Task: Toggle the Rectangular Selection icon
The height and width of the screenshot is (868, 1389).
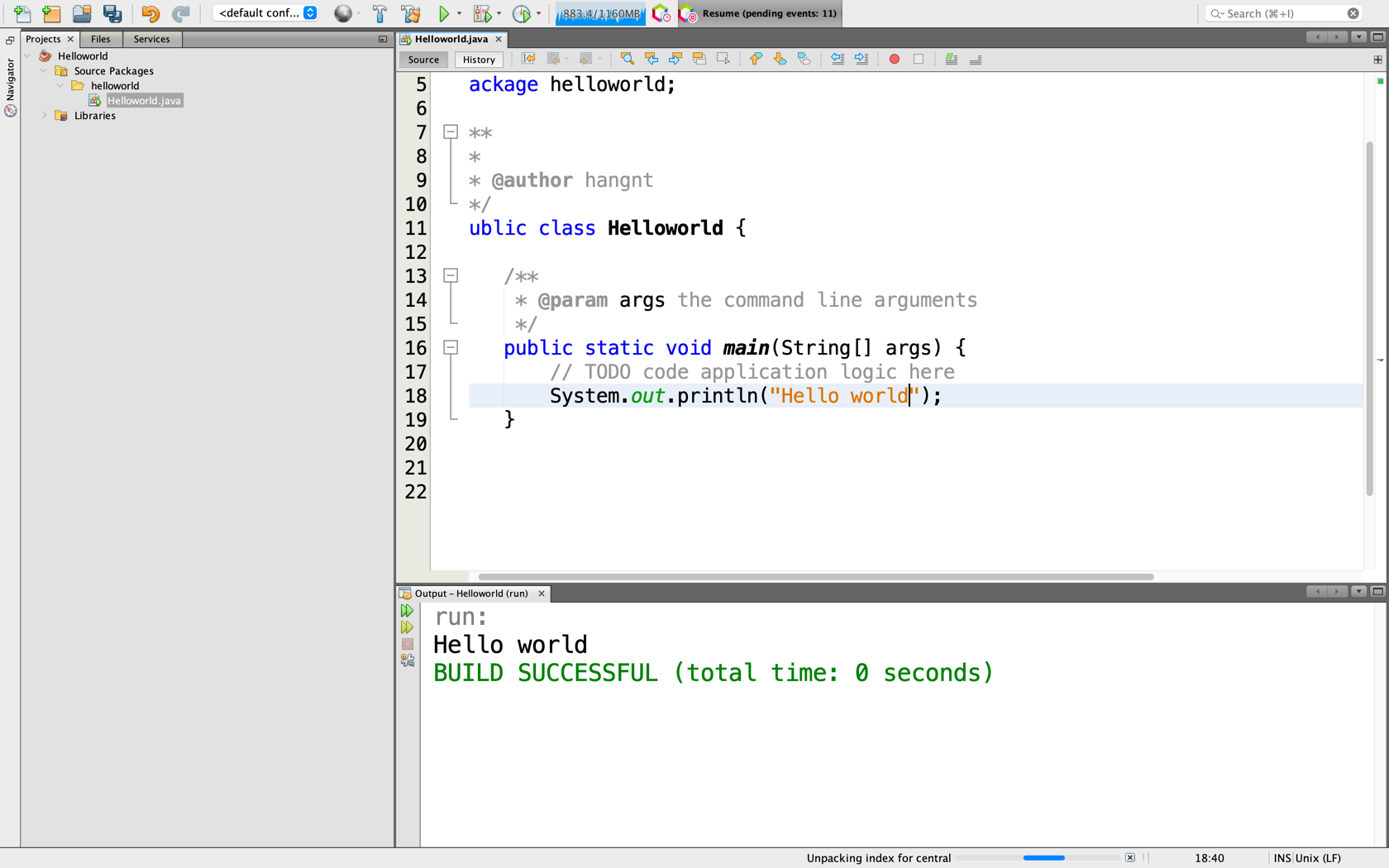Action: (x=723, y=59)
